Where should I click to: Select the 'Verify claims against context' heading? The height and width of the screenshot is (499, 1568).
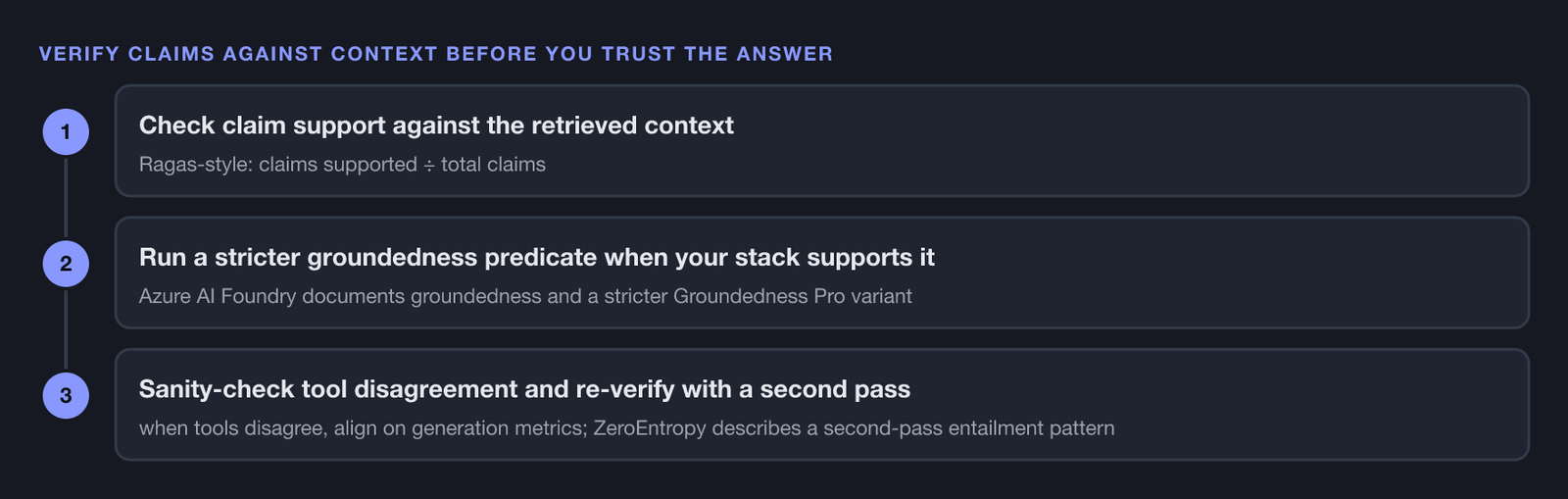tap(436, 54)
